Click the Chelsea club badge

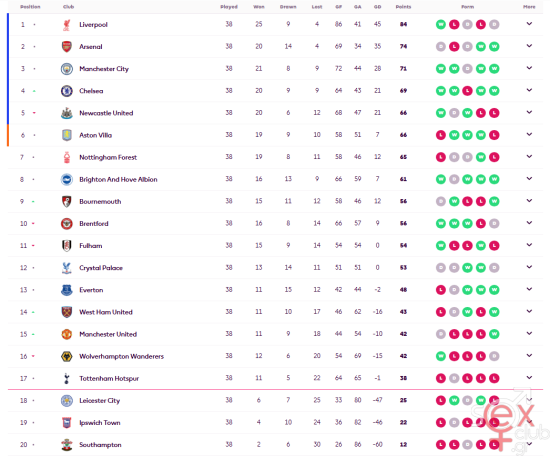pos(67,91)
